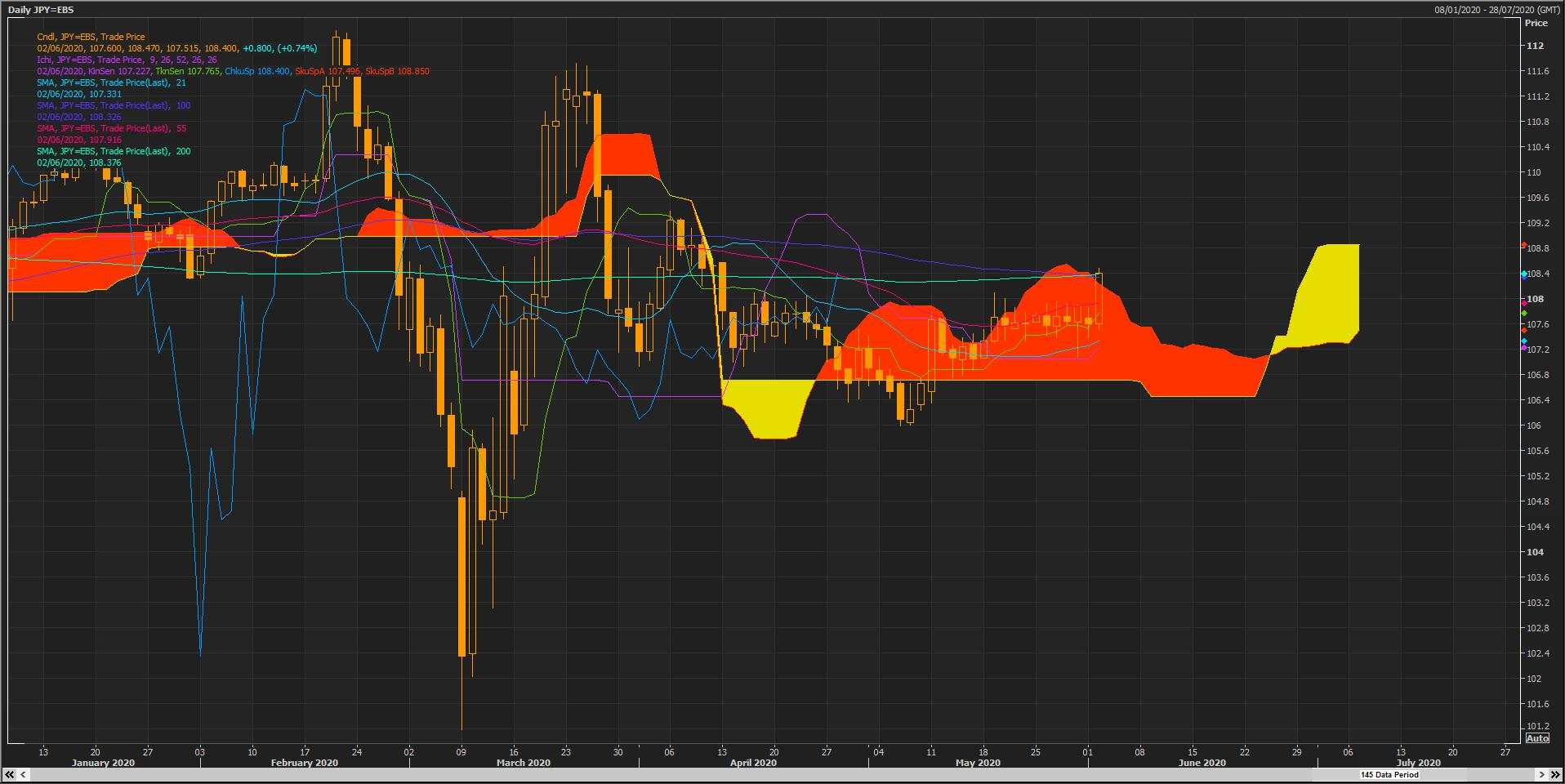
Task: Click the 'June 2020' time axis label
Action: [1202, 763]
